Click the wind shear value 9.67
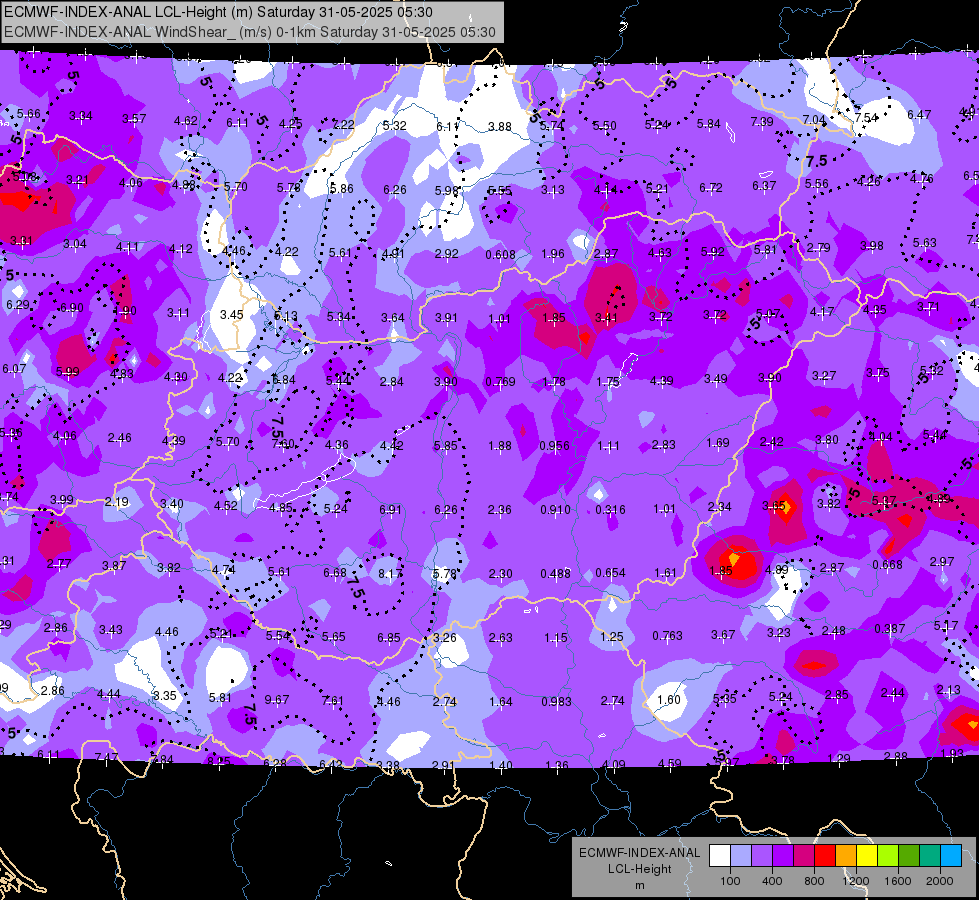 point(277,700)
